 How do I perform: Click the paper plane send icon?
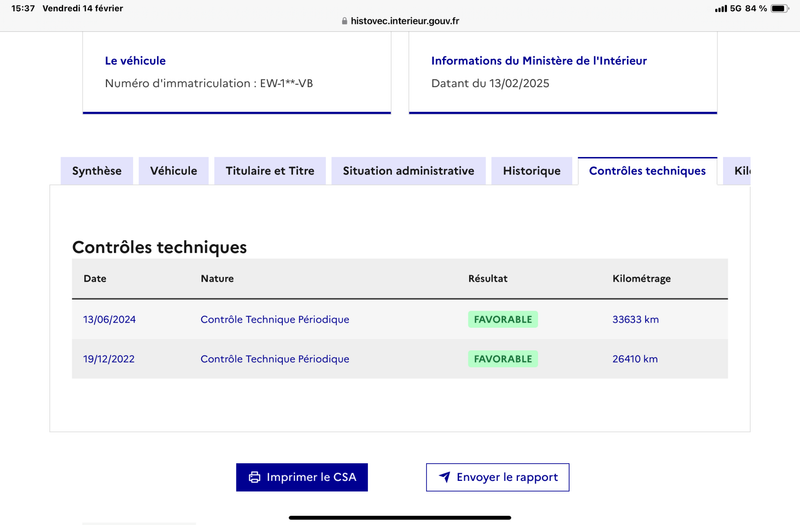[444, 477]
